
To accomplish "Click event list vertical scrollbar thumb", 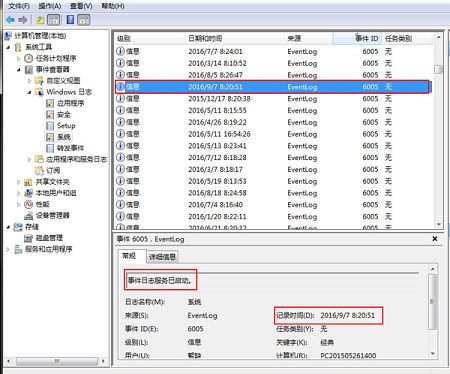I will 438,70.
